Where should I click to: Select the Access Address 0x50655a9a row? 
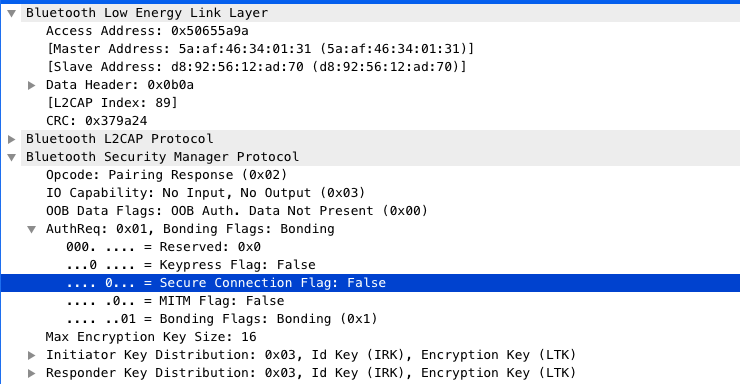tap(370, 31)
